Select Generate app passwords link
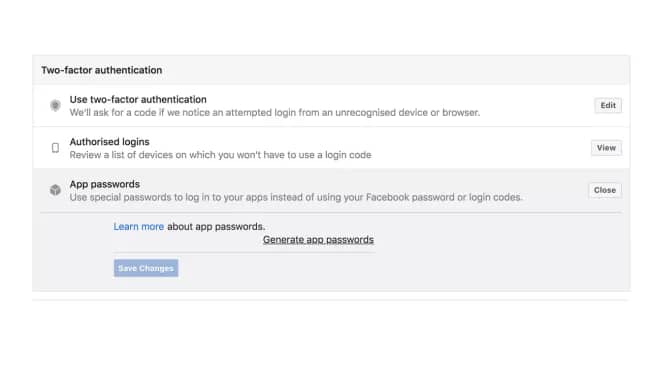Screen dimensions: 650x366 (x=318, y=240)
